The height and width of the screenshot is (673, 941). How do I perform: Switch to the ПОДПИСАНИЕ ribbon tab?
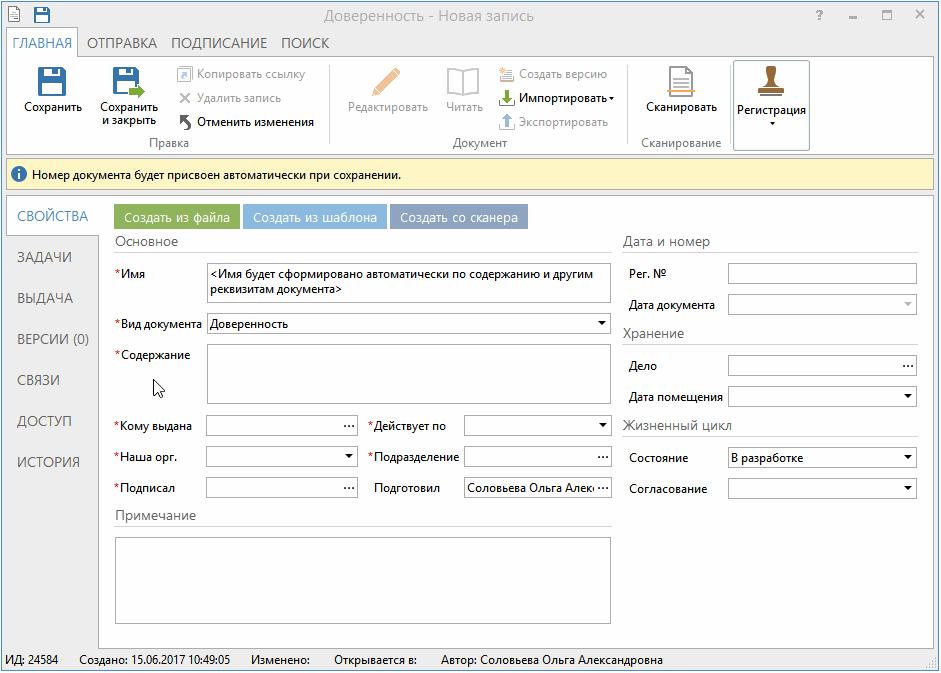pyautogui.click(x=219, y=43)
